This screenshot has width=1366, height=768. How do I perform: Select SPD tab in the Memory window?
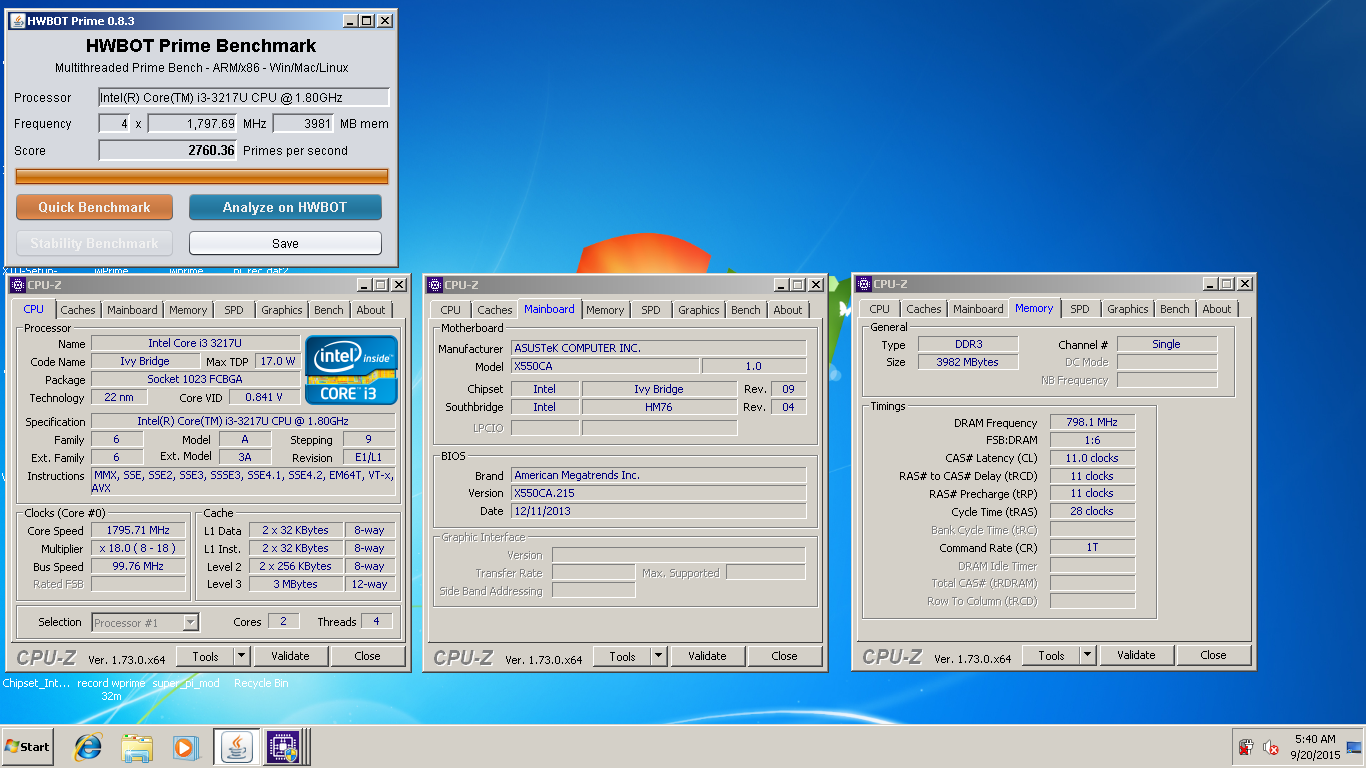[1079, 309]
